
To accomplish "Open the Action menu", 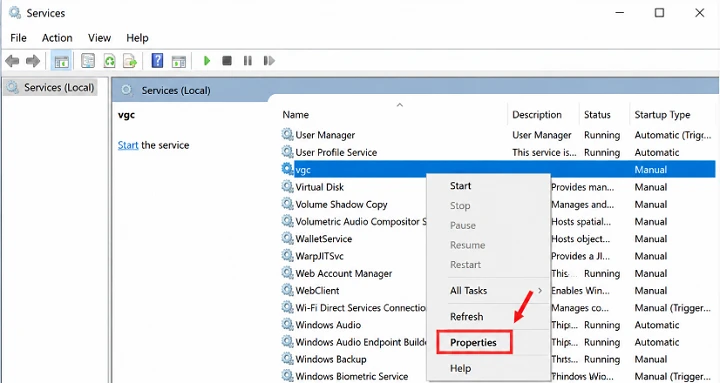I will (57, 38).
